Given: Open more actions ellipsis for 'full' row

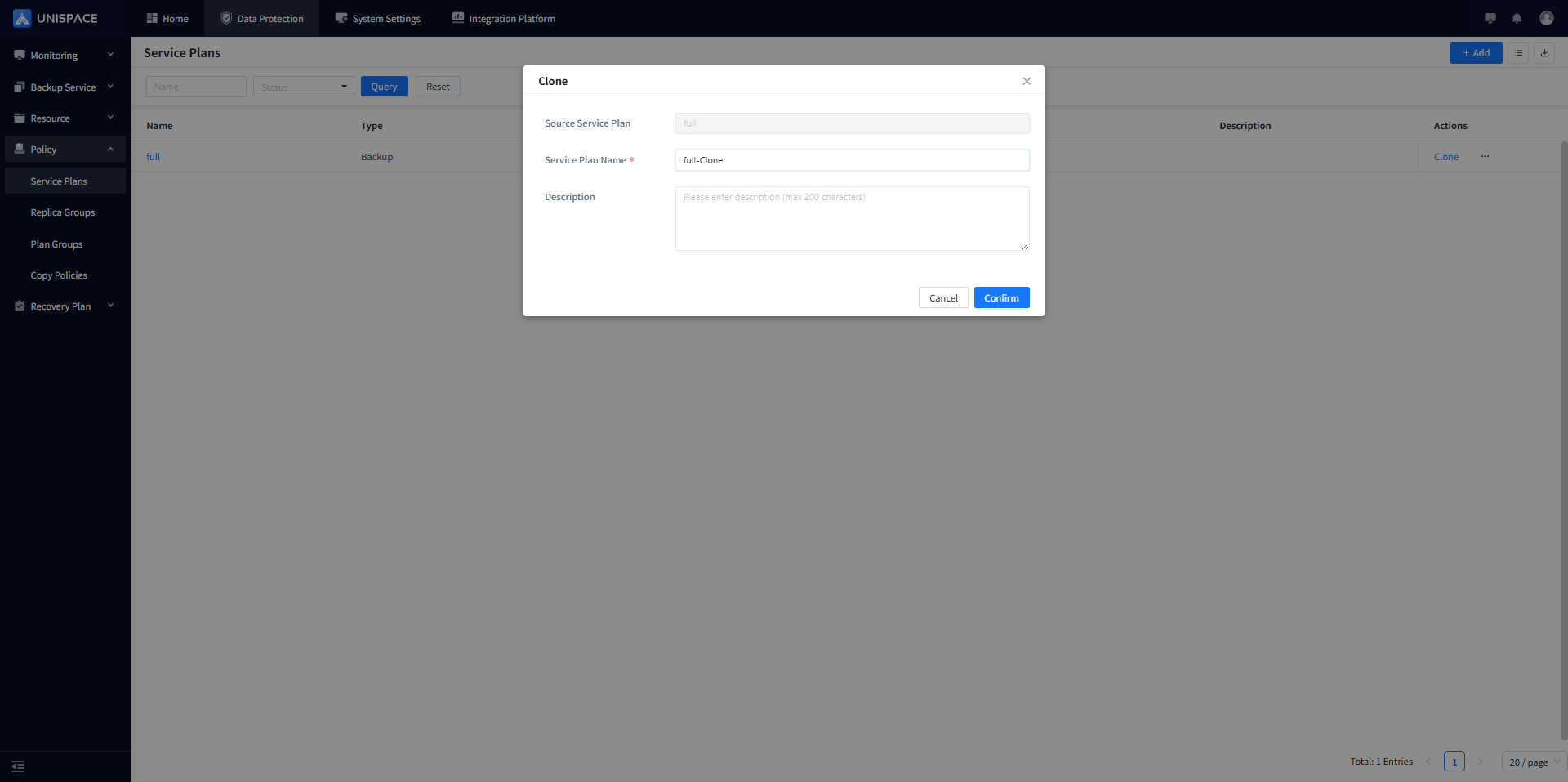Looking at the screenshot, I should point(1485,157).
